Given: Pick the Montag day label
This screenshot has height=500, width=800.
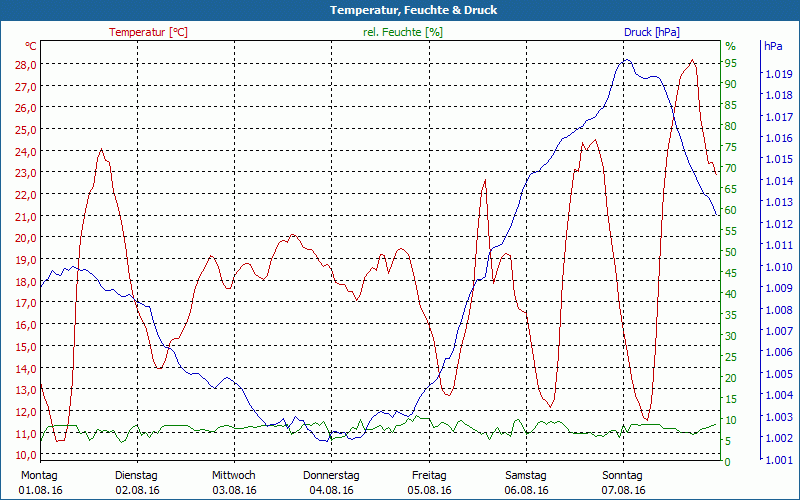Looking at the screenshot, I should (x=40, y=475).
